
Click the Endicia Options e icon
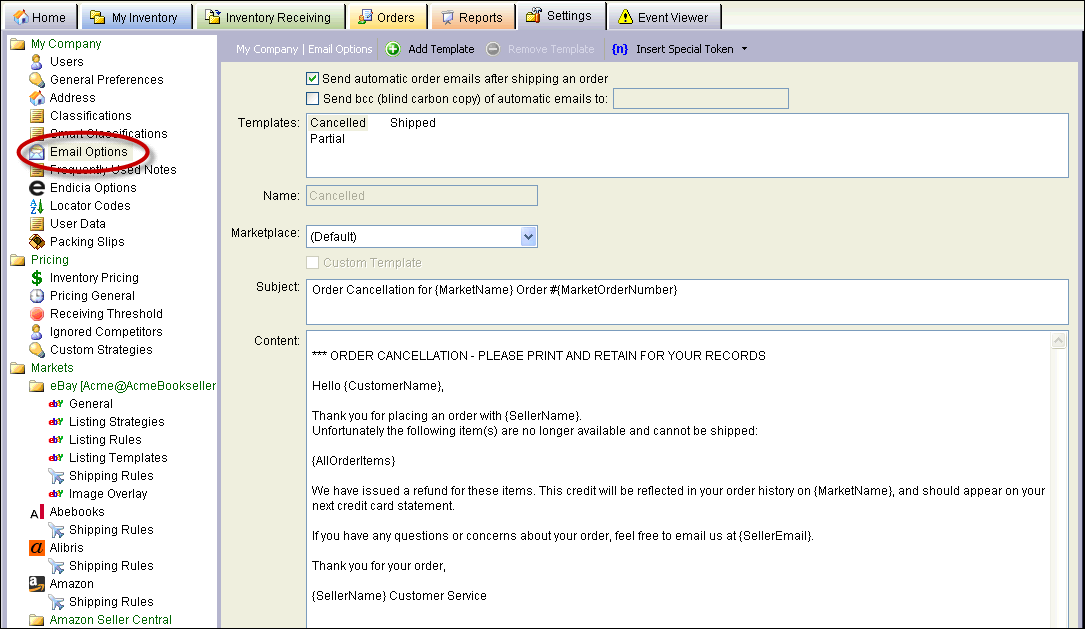pos(37,188)
